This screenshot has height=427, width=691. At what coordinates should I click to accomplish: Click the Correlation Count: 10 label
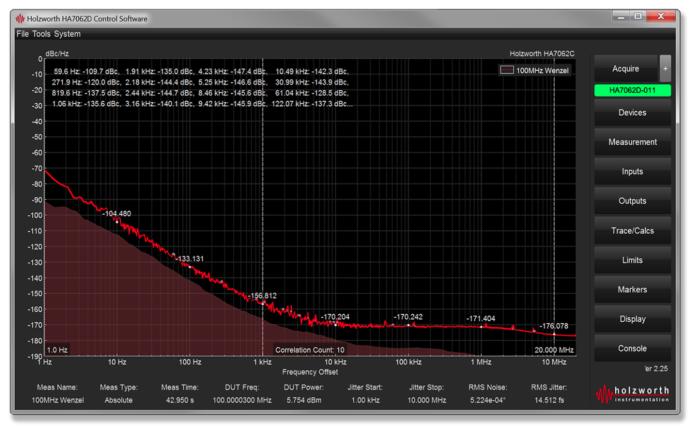click(x=310, y=350)
